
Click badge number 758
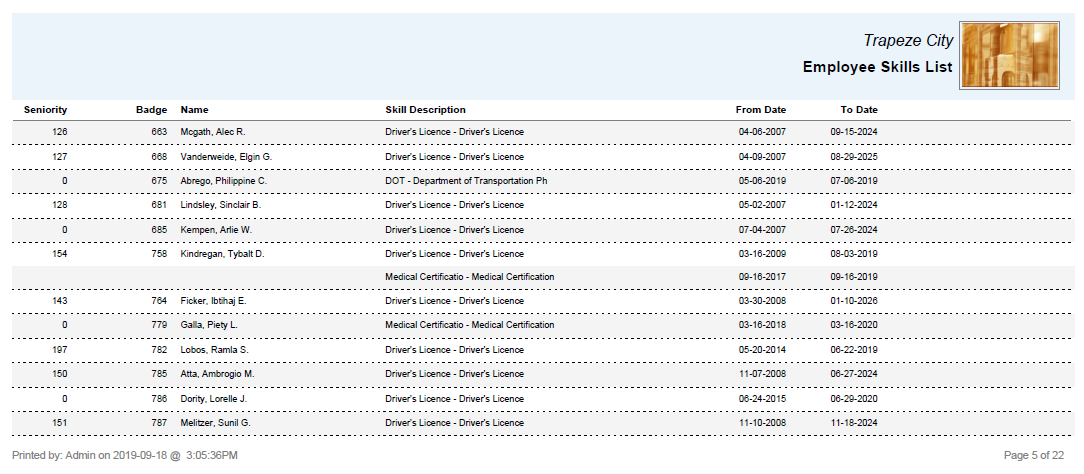(159, 254)
